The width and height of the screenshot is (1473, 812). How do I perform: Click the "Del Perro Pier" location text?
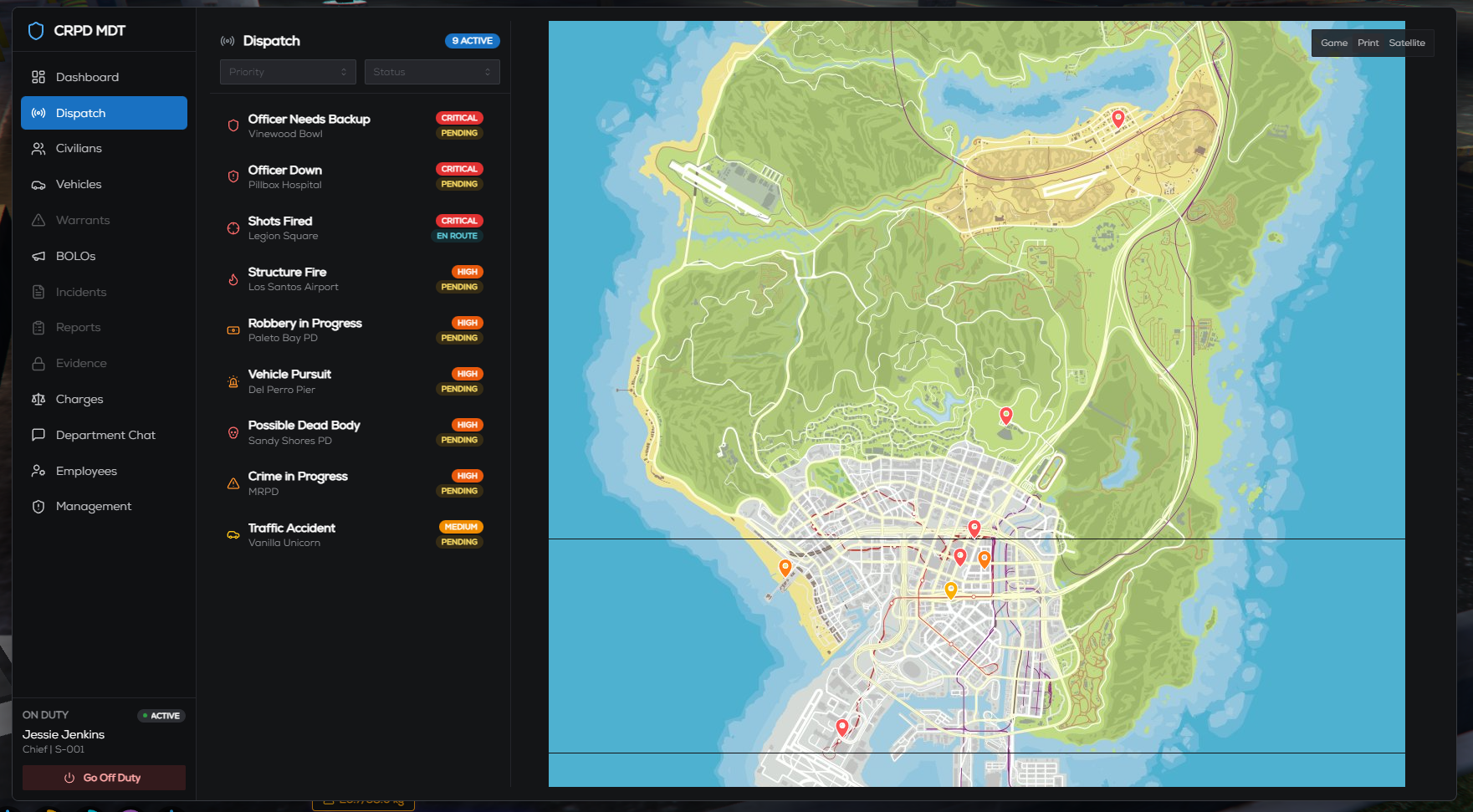282,391
